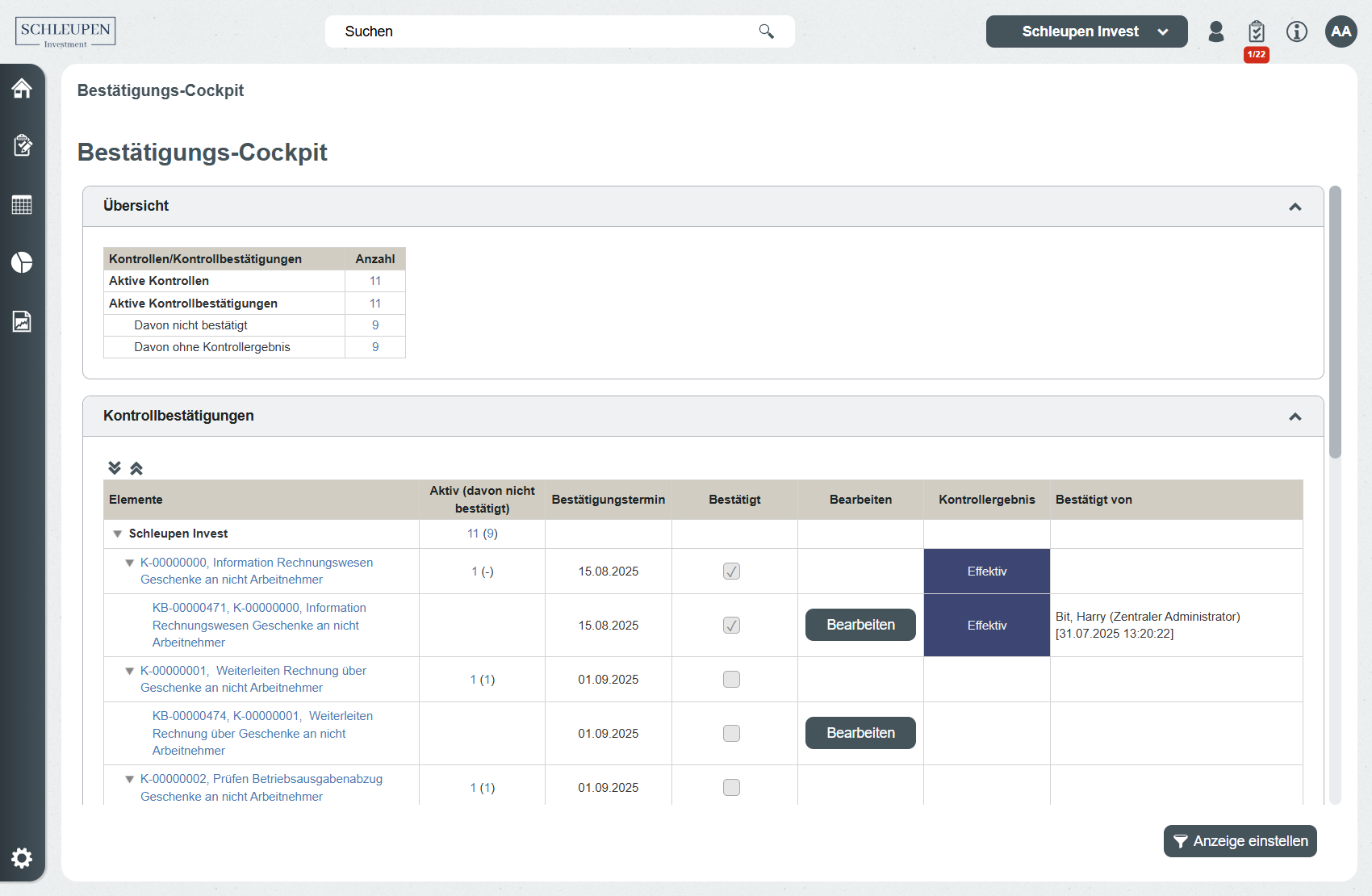Go to the home icon in sidebar
The width and height of the screenshot is (1372, 896).
[22, 88]
